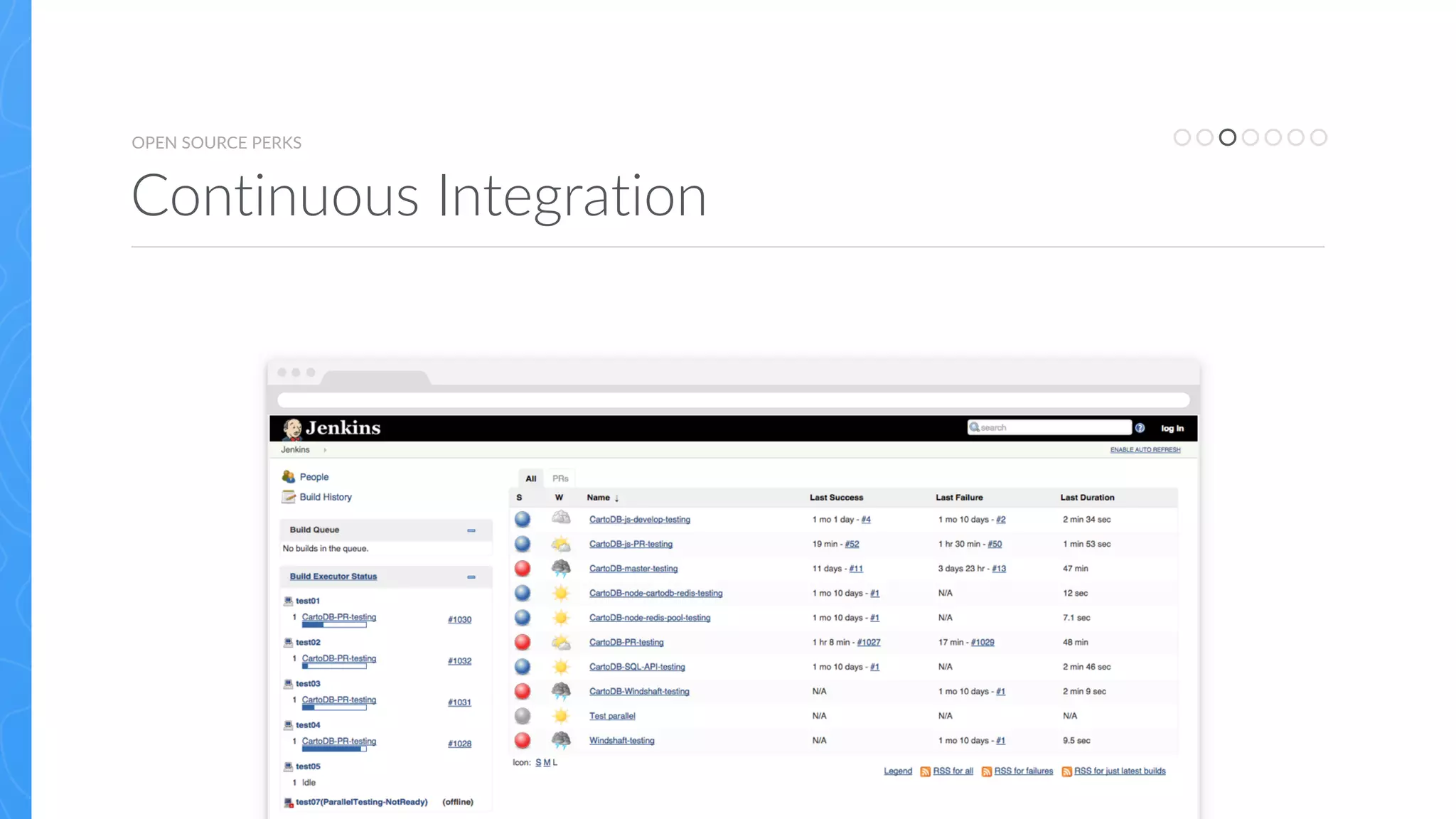Click the RSS feed icon beside RSS for failures
The height and width of the screenshot is (819, 1456).
[x=987, y=771]
